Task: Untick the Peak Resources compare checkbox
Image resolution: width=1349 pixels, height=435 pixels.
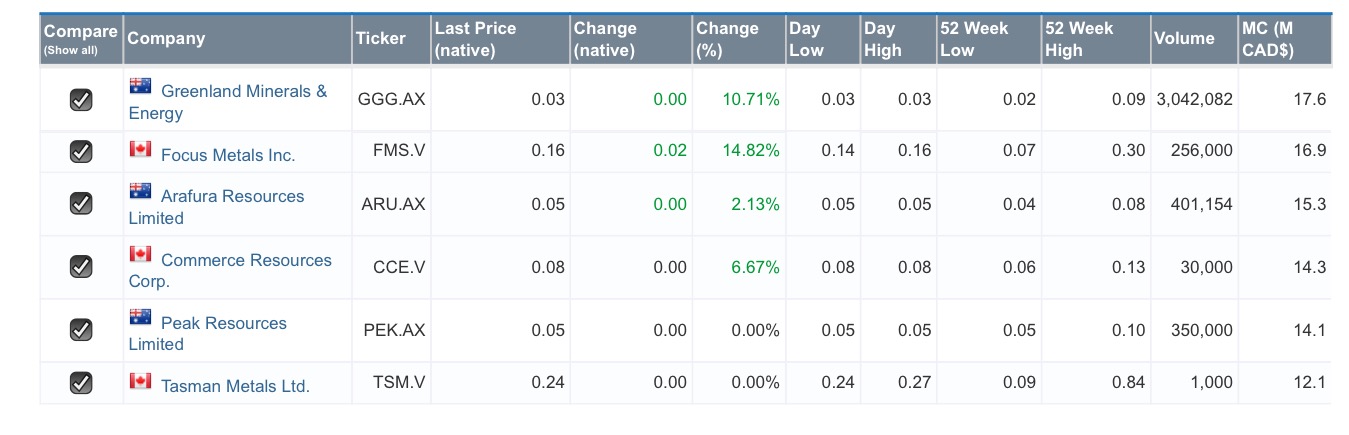Action: (81, 330)
